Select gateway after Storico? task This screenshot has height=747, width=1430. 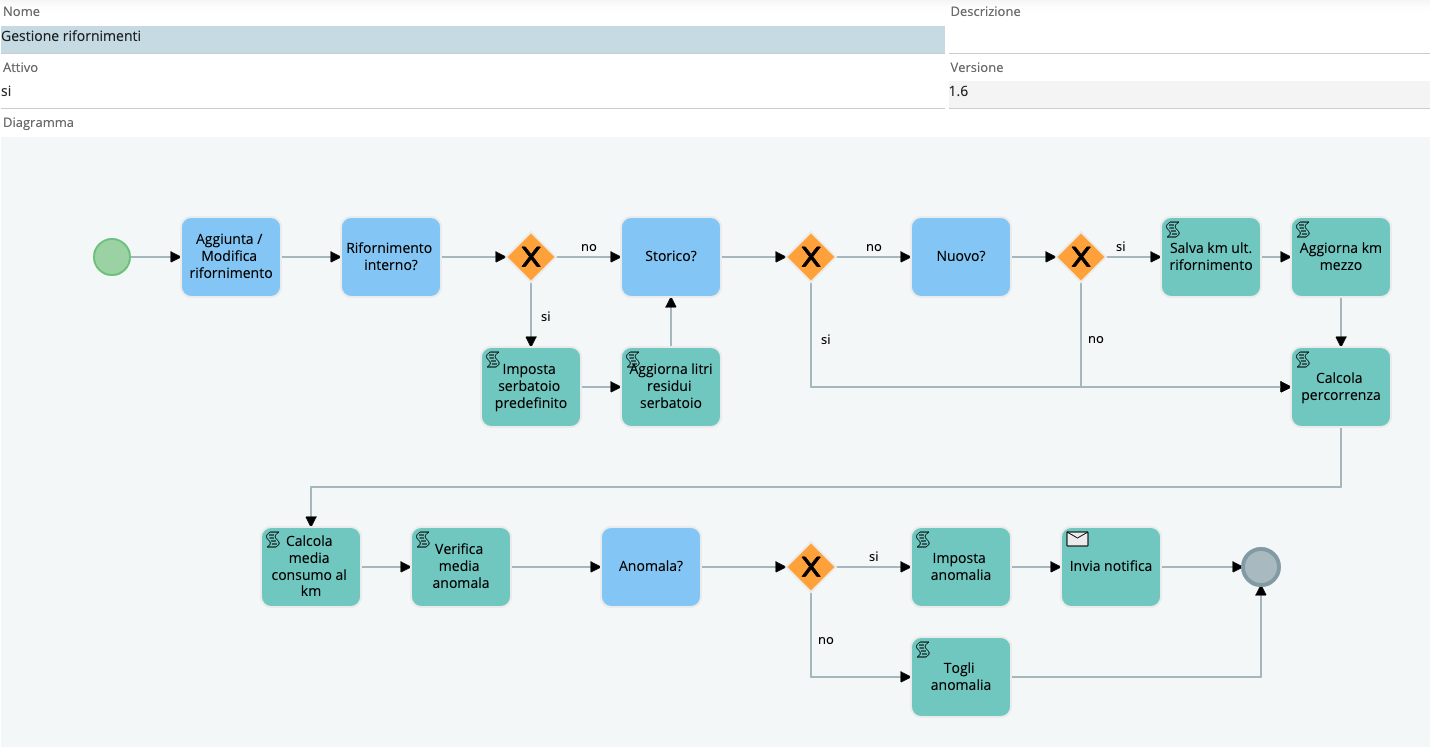(811, 257)
